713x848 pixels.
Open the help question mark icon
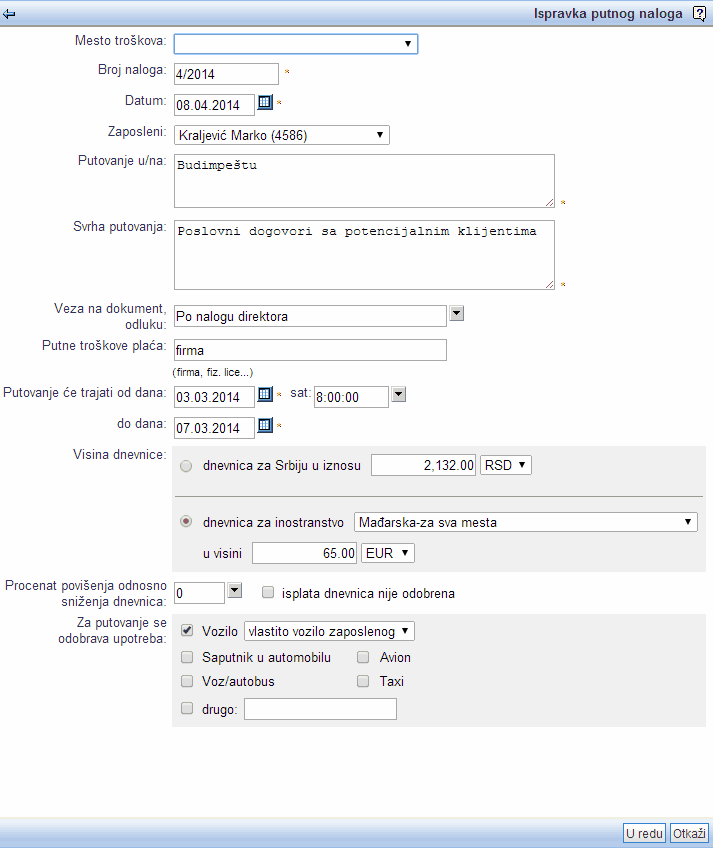(699, 14)
